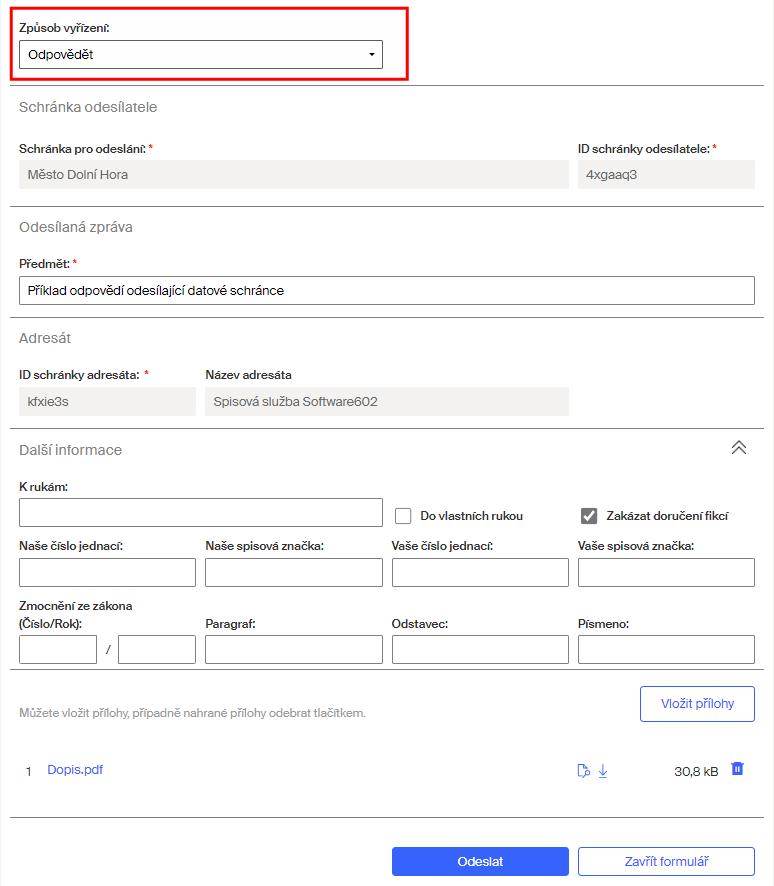Viewport: 774px width, 886px height.
Task: Click the Další informace heading text
Action: click(71, 450)
